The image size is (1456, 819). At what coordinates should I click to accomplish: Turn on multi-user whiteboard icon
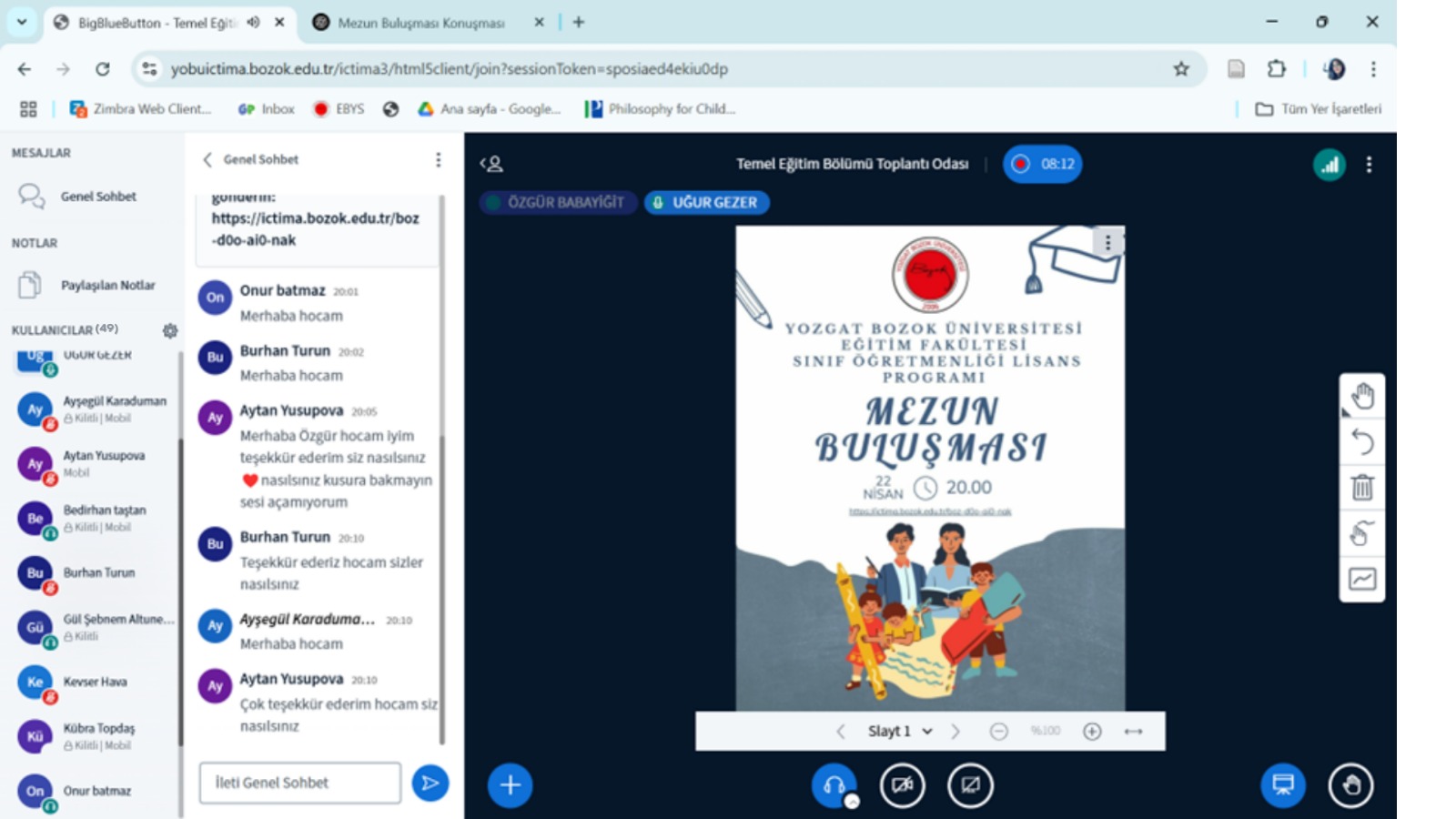(x=1361, y=579)
